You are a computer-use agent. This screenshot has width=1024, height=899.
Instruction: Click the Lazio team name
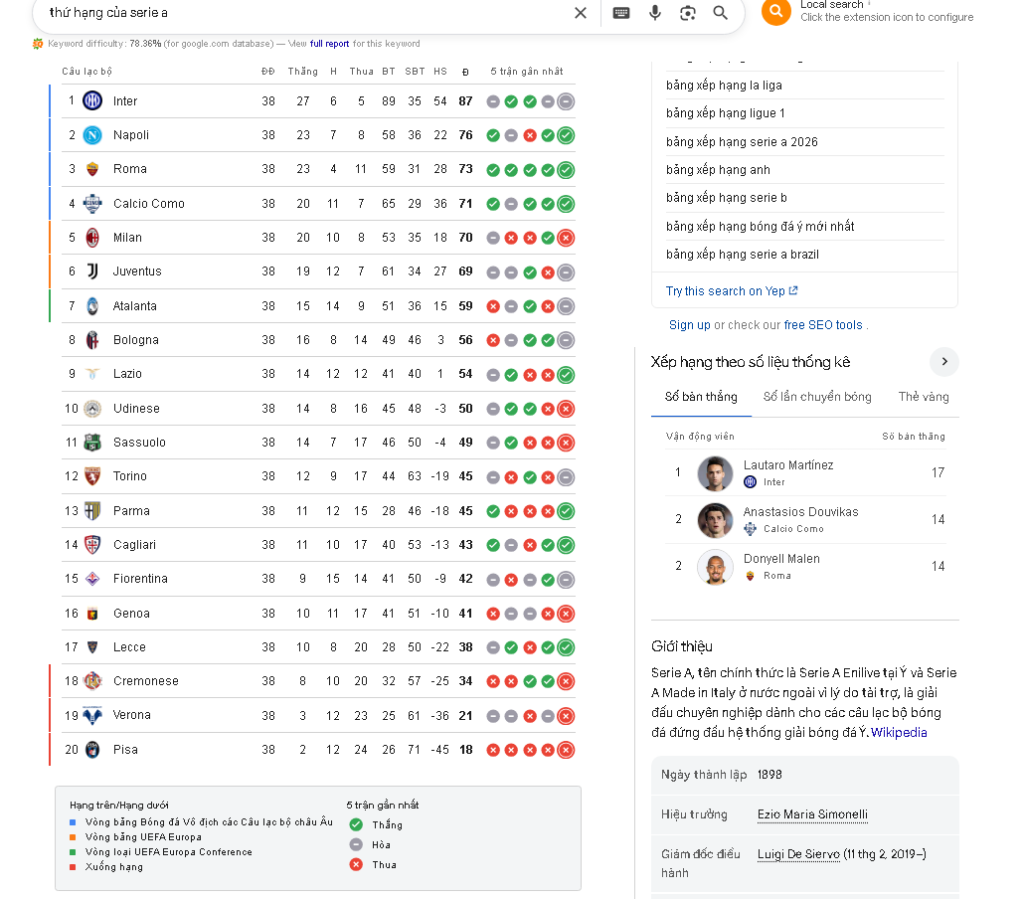click(127, 374)
